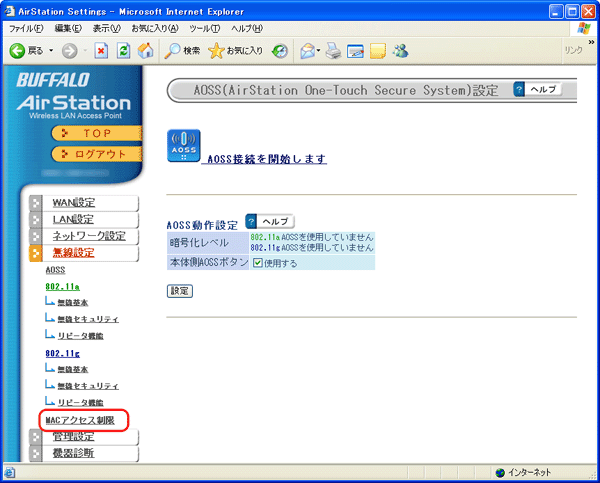The height and width of the screenshot is (483, 600).
Task: Open Favorites (お気に入り) star button
Action: [x=235, y=50]
